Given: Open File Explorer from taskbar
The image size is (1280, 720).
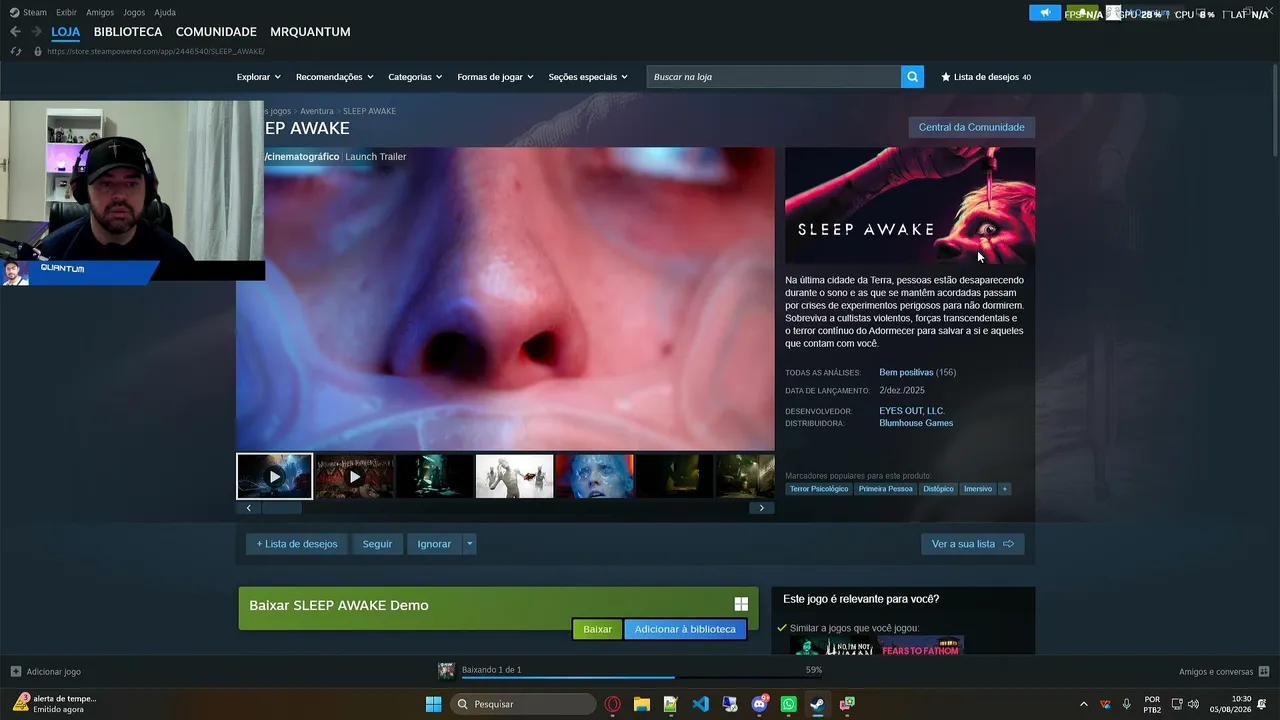Looking at the screenshot, I should (642, 704).
